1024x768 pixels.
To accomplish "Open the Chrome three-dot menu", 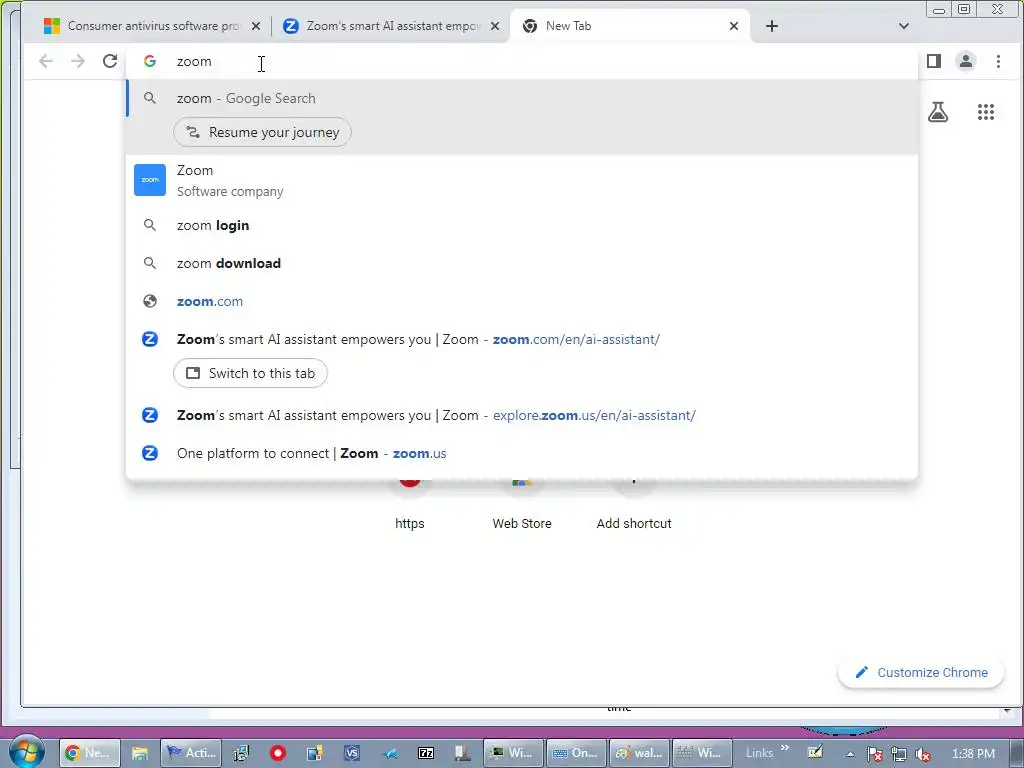I will pos(998,61).
